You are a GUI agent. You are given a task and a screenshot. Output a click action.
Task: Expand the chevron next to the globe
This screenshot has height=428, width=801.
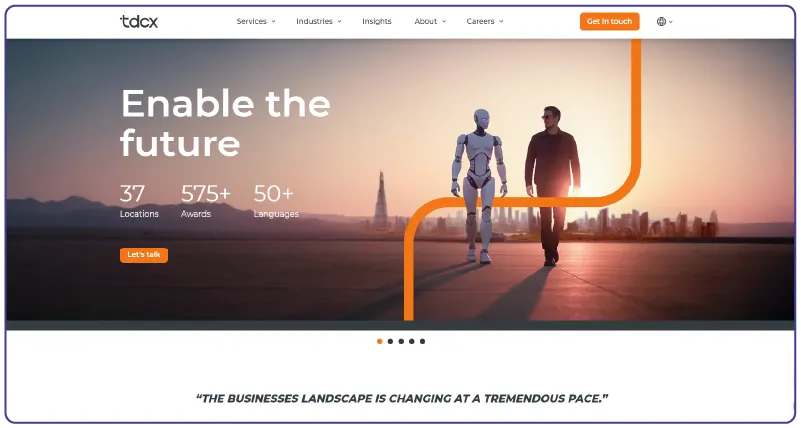tap(671, 22)
